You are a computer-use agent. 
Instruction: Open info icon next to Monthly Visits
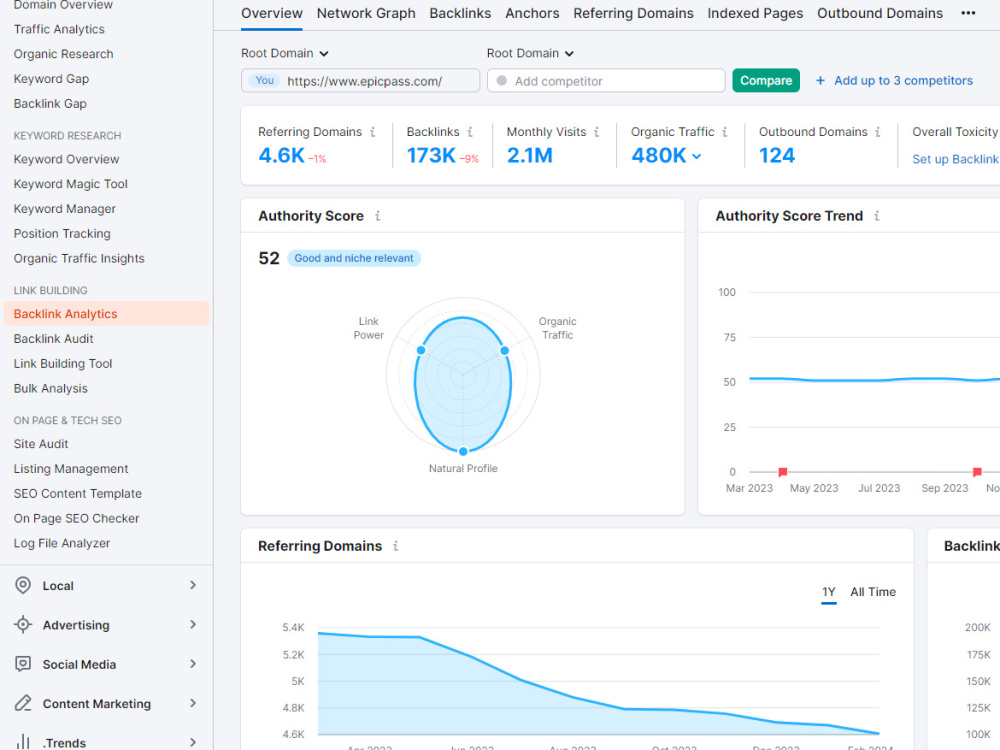(596, 131)
